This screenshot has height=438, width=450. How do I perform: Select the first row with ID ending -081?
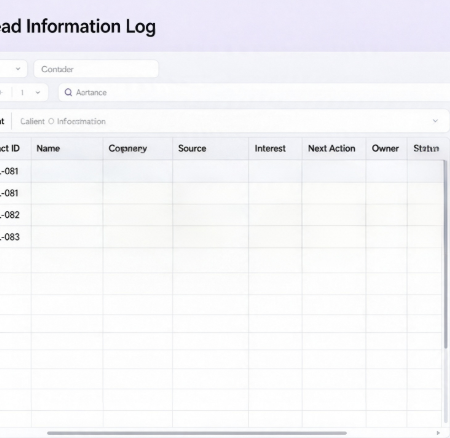[222, 171]
